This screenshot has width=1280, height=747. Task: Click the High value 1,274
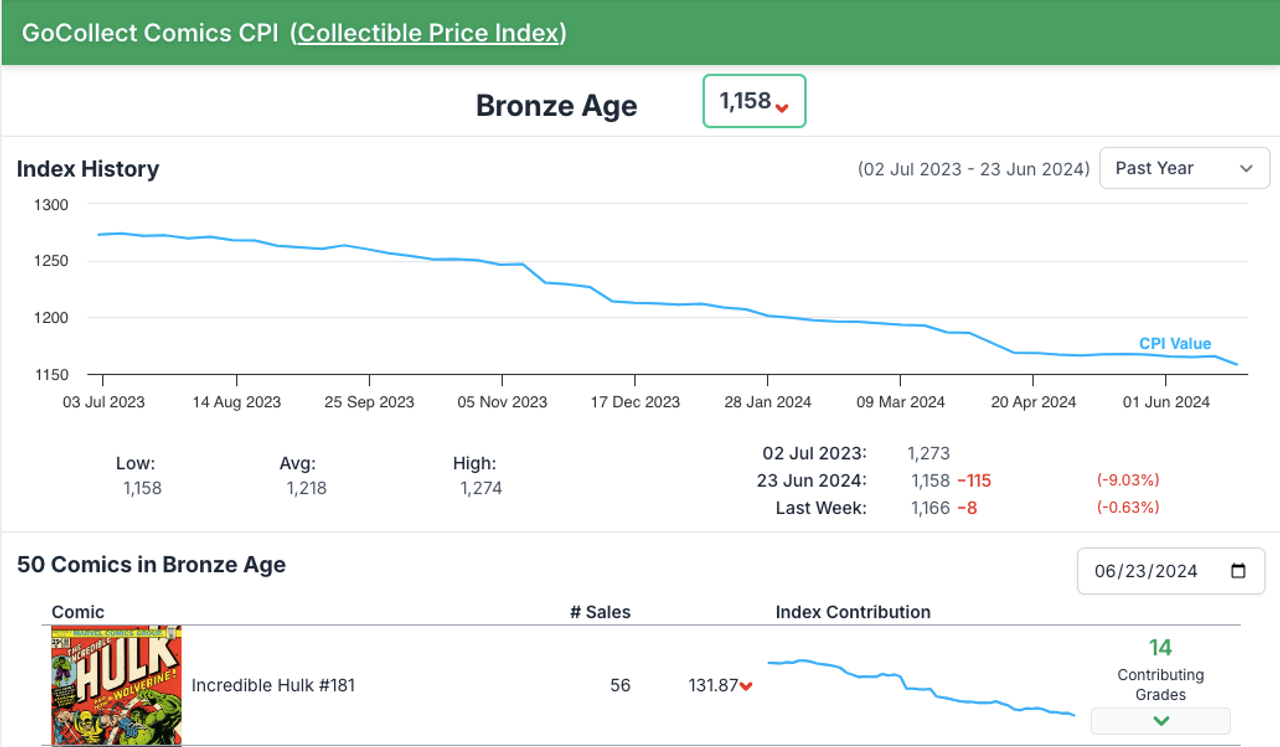point(481,488)
